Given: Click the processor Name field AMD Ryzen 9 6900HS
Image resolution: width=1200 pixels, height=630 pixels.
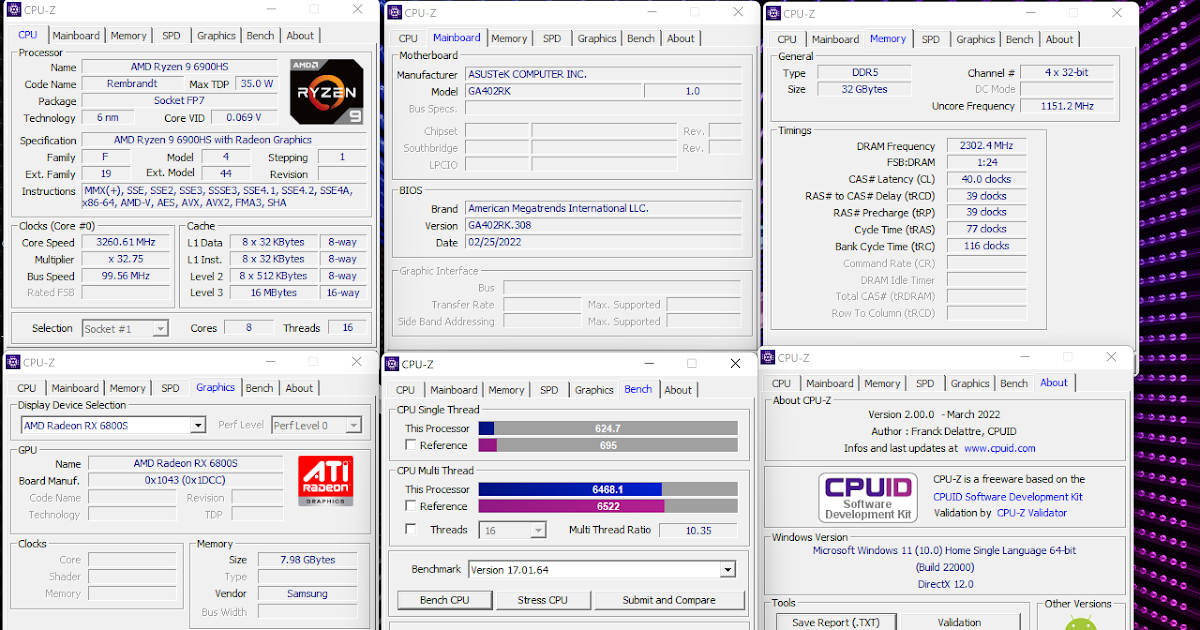Looking at the screenshot, I should tap(180, 67).
